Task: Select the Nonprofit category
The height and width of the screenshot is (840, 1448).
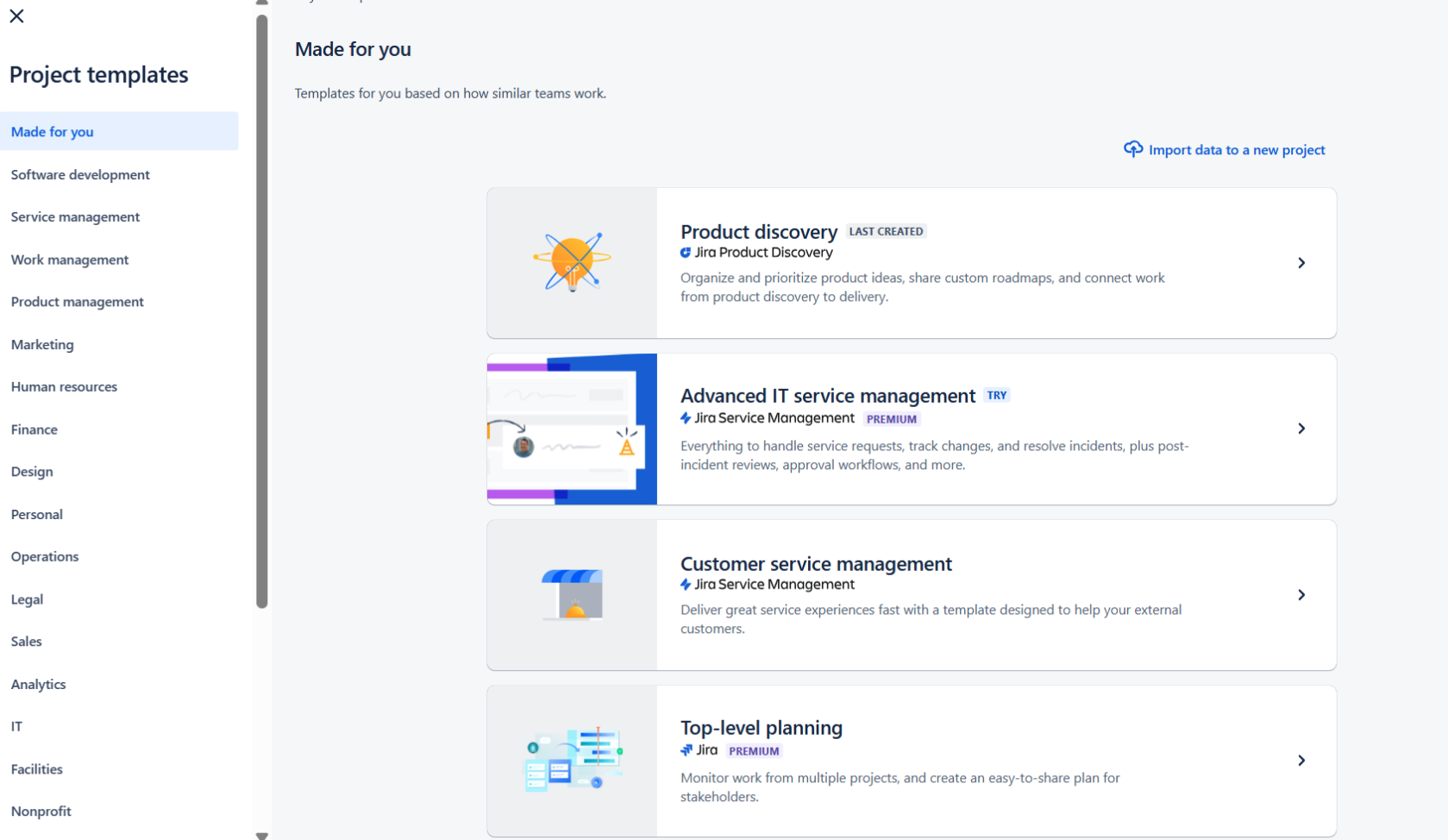Action: (119, 812)
